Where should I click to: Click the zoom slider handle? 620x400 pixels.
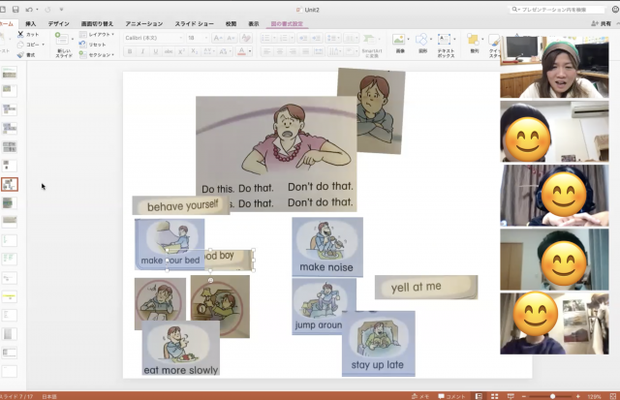tap(552, 396)
